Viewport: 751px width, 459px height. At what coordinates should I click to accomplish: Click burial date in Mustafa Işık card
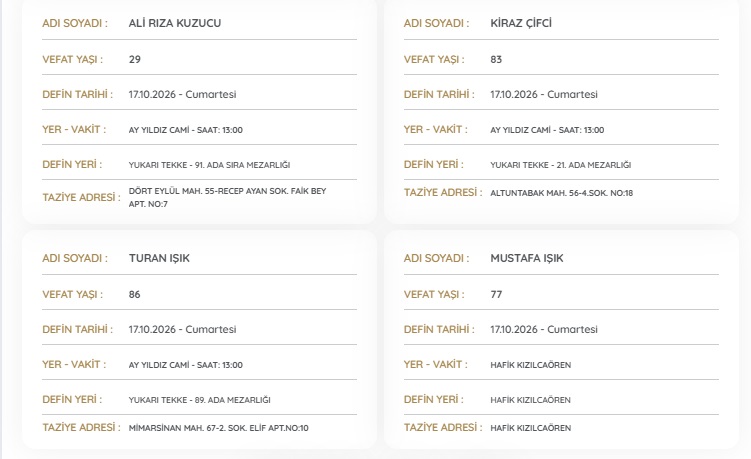(x=544, y=330)
